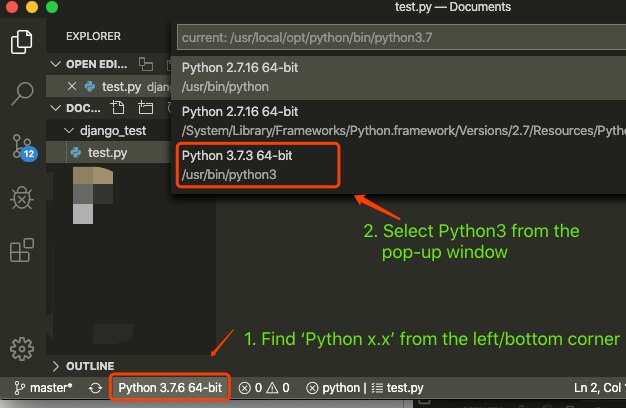This screenshot has width=626, height=408.
Task: Click the python linter status item
Action: click(x=334, y=388)
